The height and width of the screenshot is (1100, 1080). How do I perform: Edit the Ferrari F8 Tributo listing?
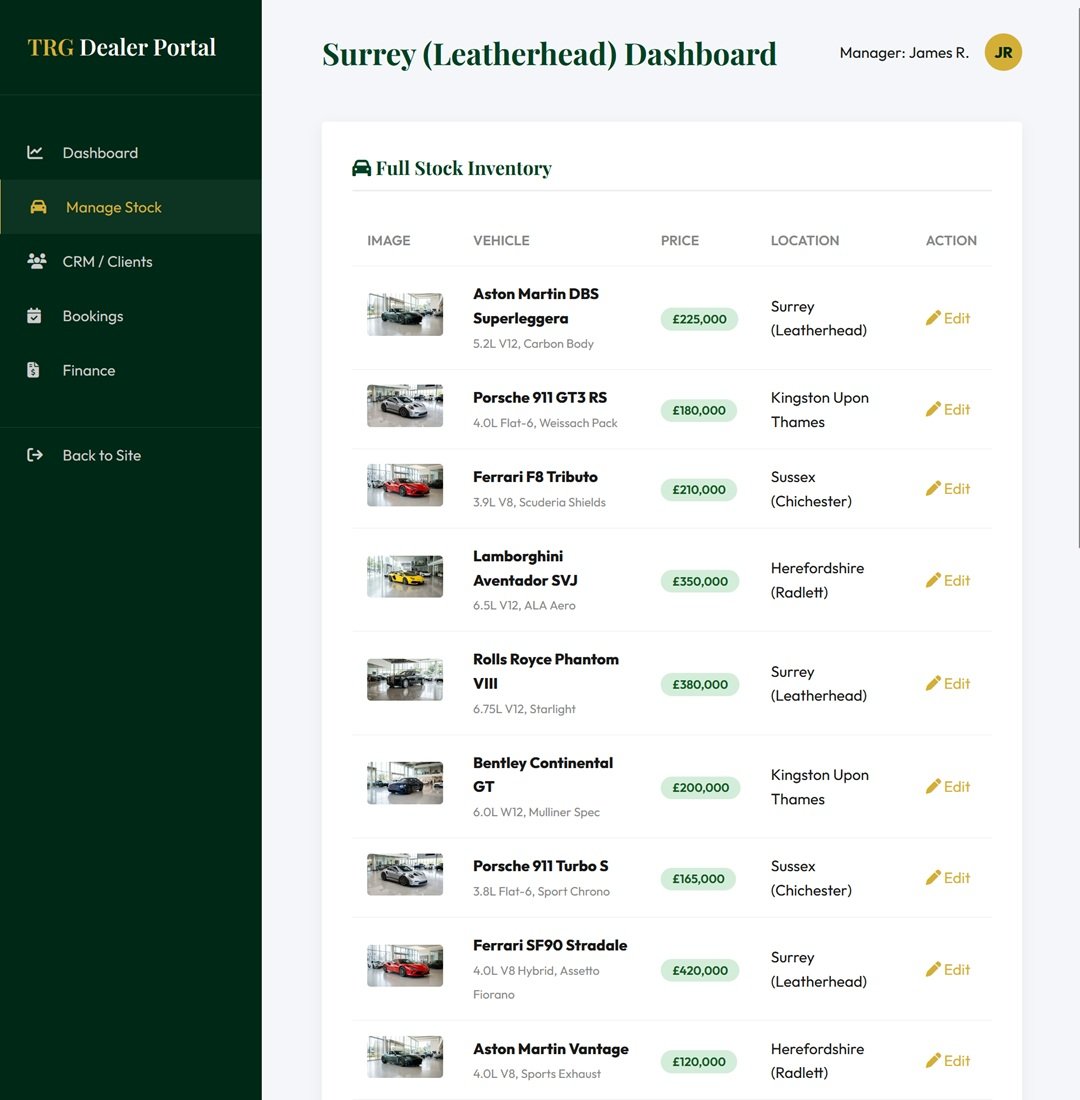(948, 489)
